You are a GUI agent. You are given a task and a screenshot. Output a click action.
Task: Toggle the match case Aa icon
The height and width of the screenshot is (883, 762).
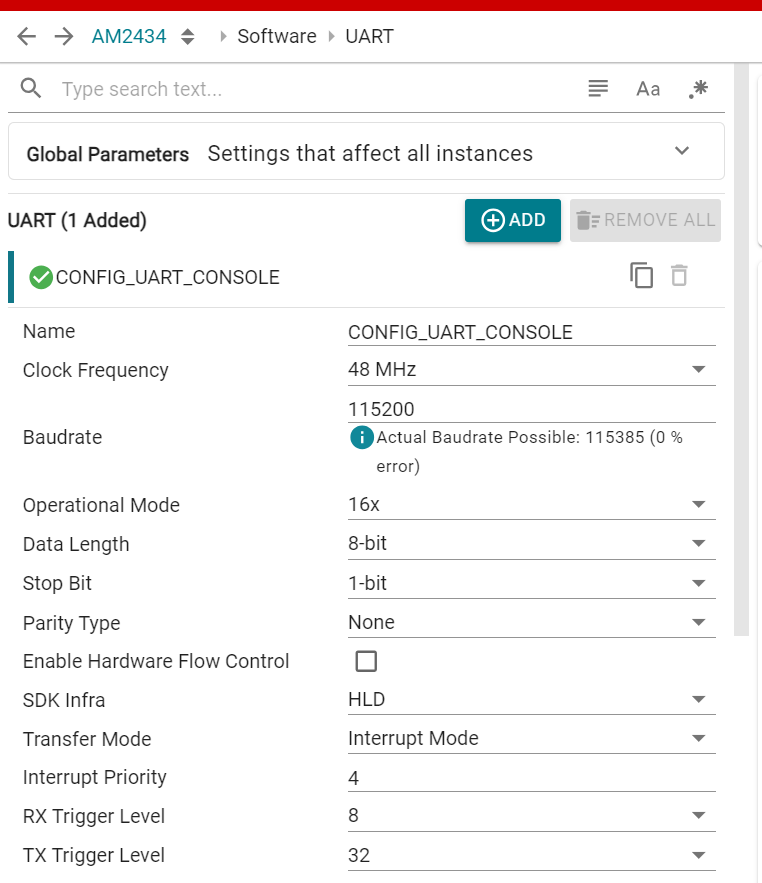[x=648, y=89]
